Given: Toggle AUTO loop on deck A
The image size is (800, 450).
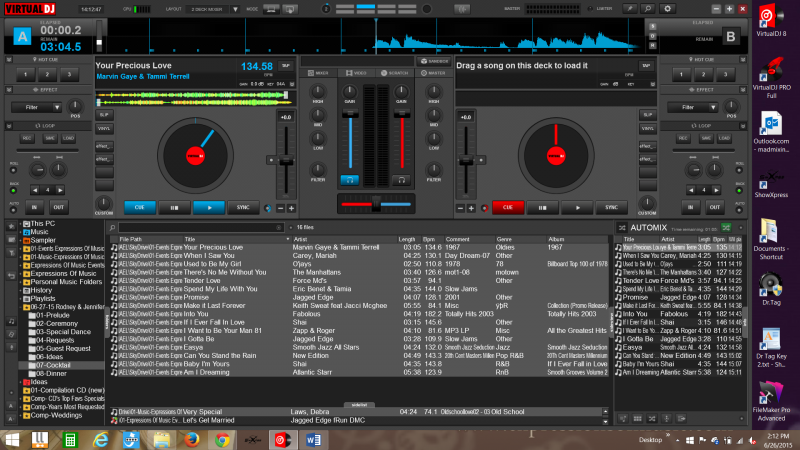Looking at the screenshot, I should tap(14, 210).
